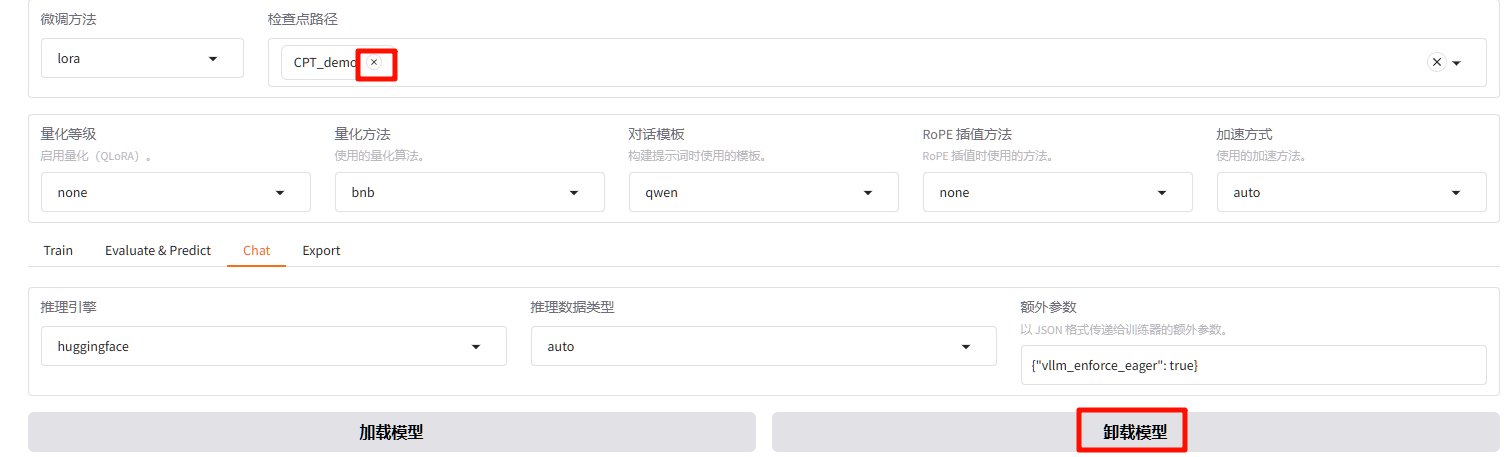1504x457 pixels.
Task: Switch to the Export tab
Action: (x=321, y=251)
